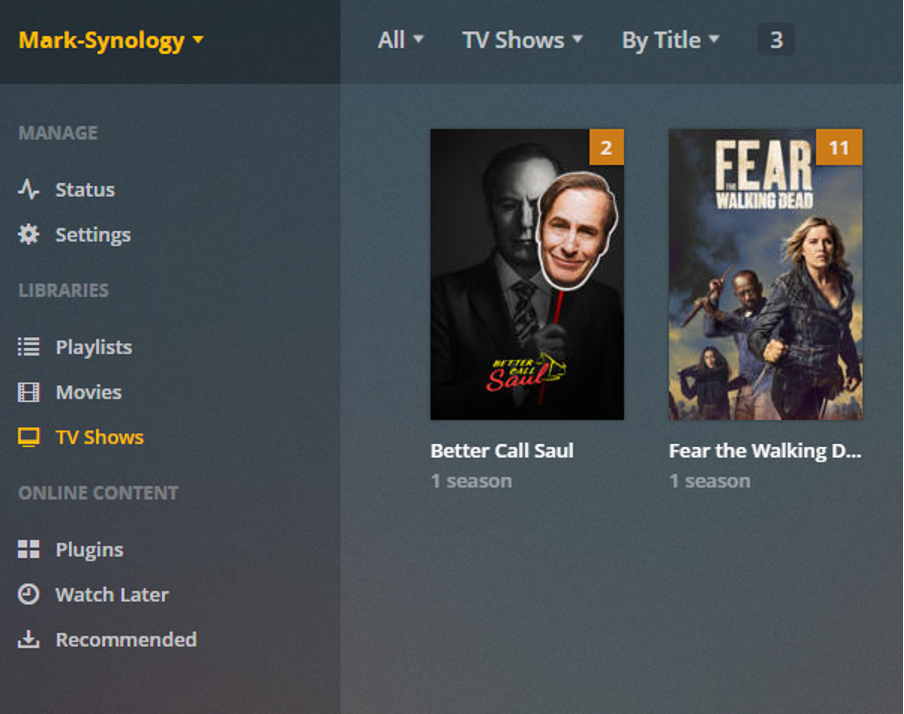Viewport: 904px width, 714px height.
Task: Open the Playlists list icon
Action: (x=28, y=347)
